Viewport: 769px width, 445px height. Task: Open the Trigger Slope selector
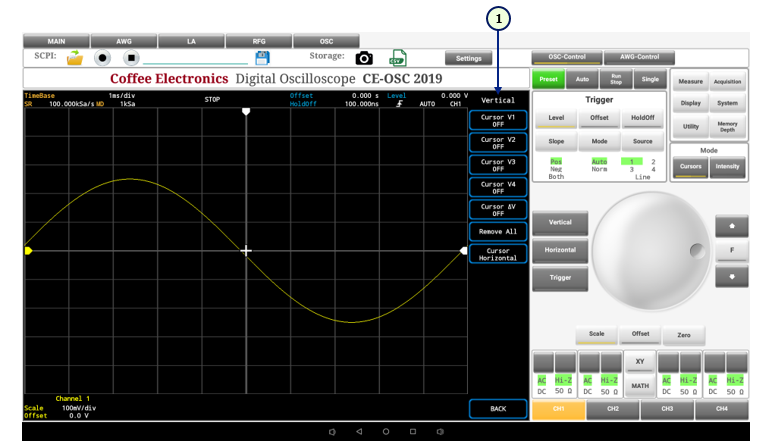[x=555, y=141]
